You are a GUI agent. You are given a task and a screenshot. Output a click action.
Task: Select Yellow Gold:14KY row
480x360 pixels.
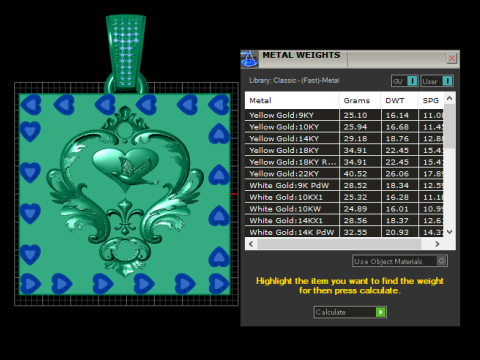[x=344, y=139]
